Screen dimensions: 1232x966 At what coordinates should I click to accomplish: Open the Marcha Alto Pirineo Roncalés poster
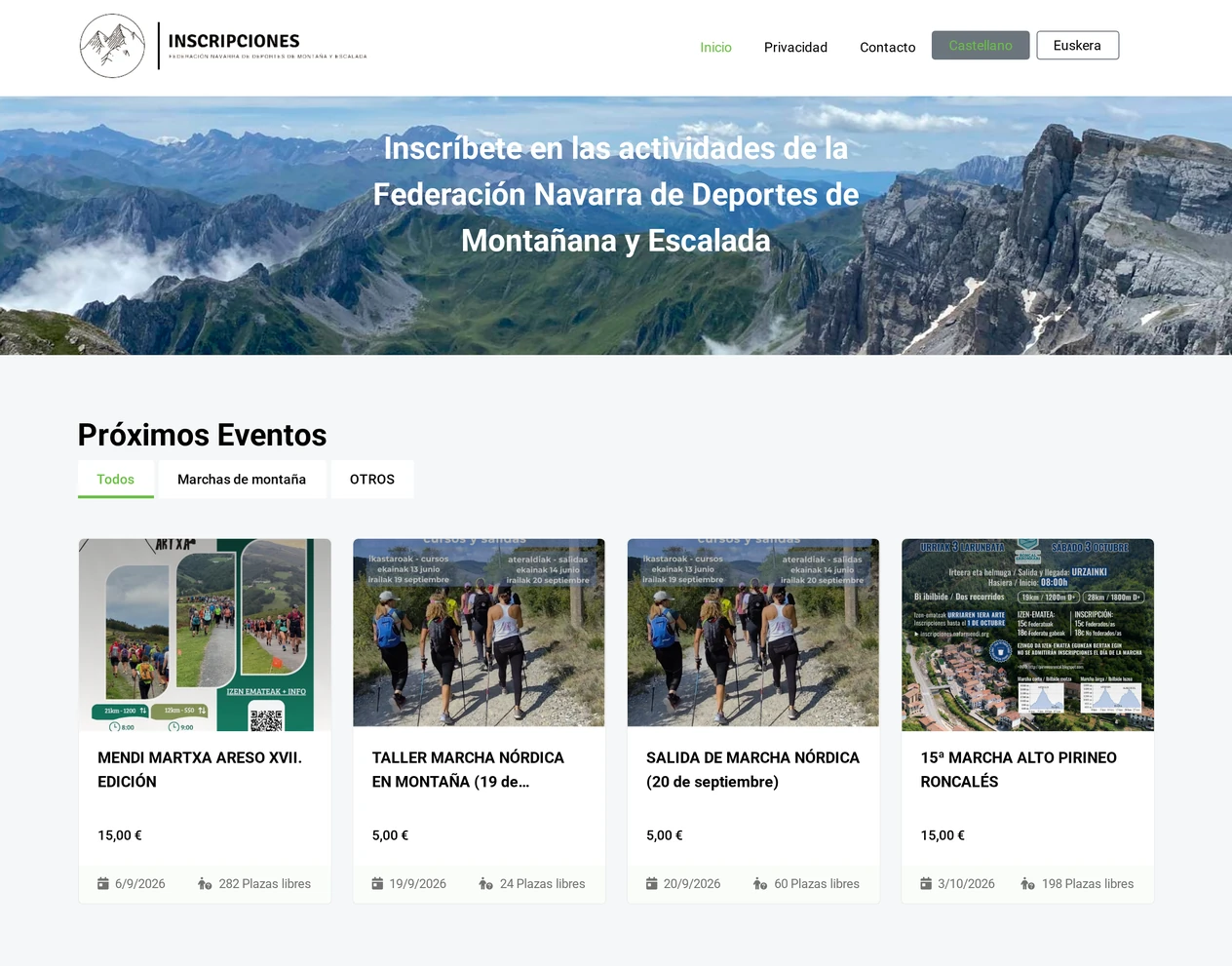click(1027, 635)
